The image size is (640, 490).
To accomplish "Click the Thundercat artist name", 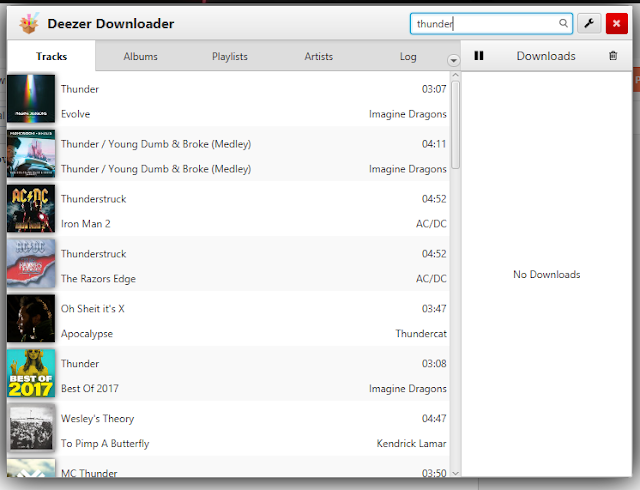I will pyautogui.click(x=421, y=334).
